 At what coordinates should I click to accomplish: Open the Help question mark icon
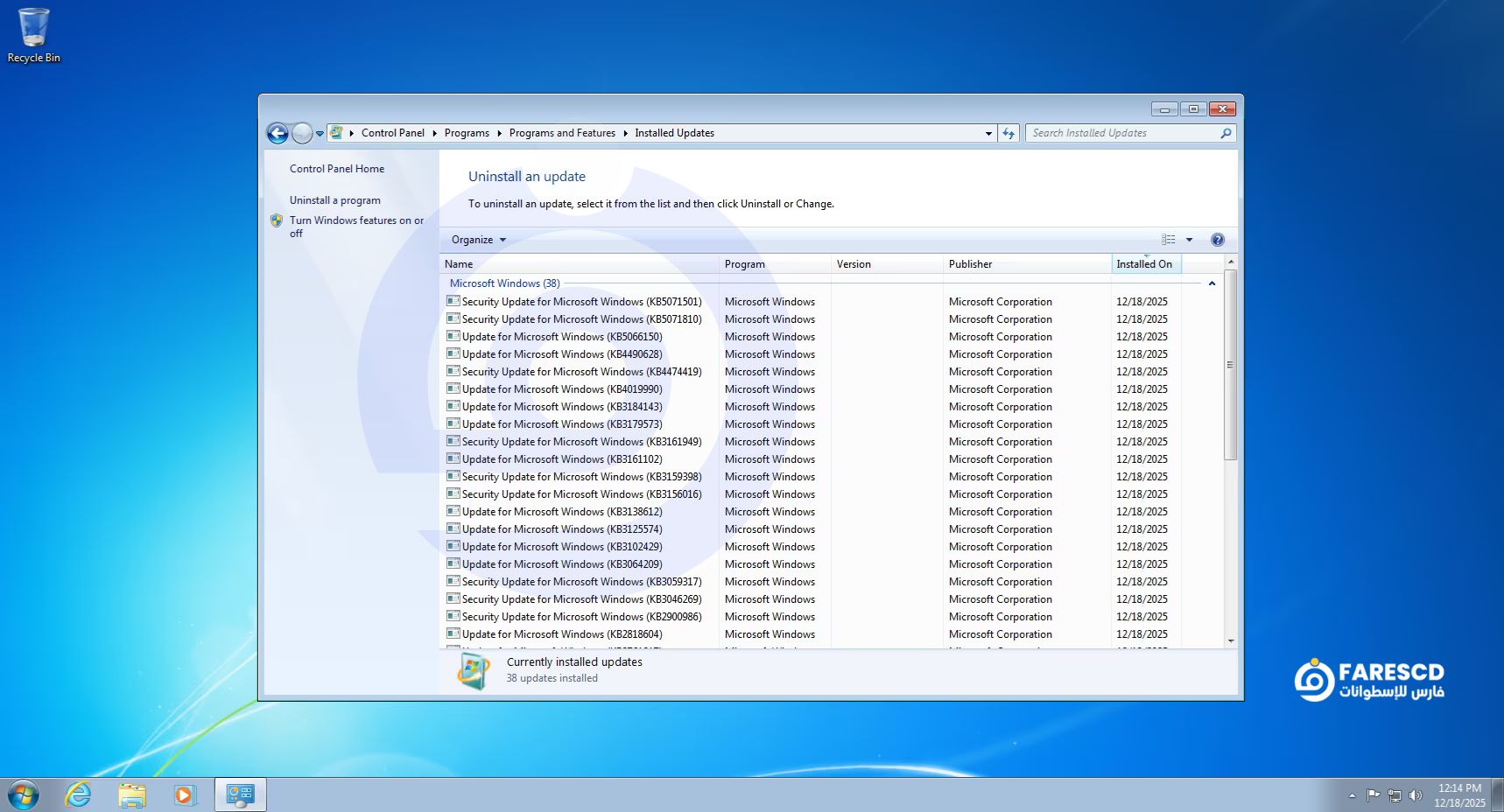coord(1217,240)
